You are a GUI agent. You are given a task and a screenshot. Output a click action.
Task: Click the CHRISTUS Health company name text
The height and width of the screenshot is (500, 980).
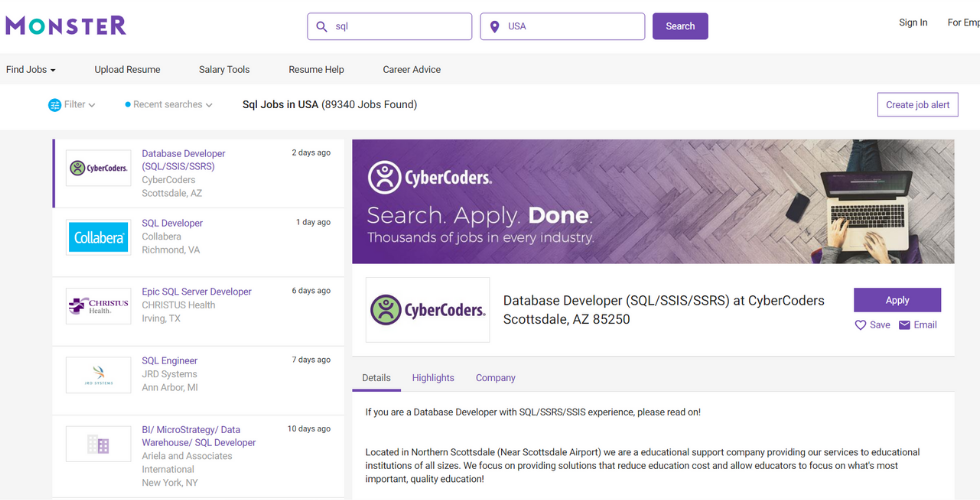point(178,305)
